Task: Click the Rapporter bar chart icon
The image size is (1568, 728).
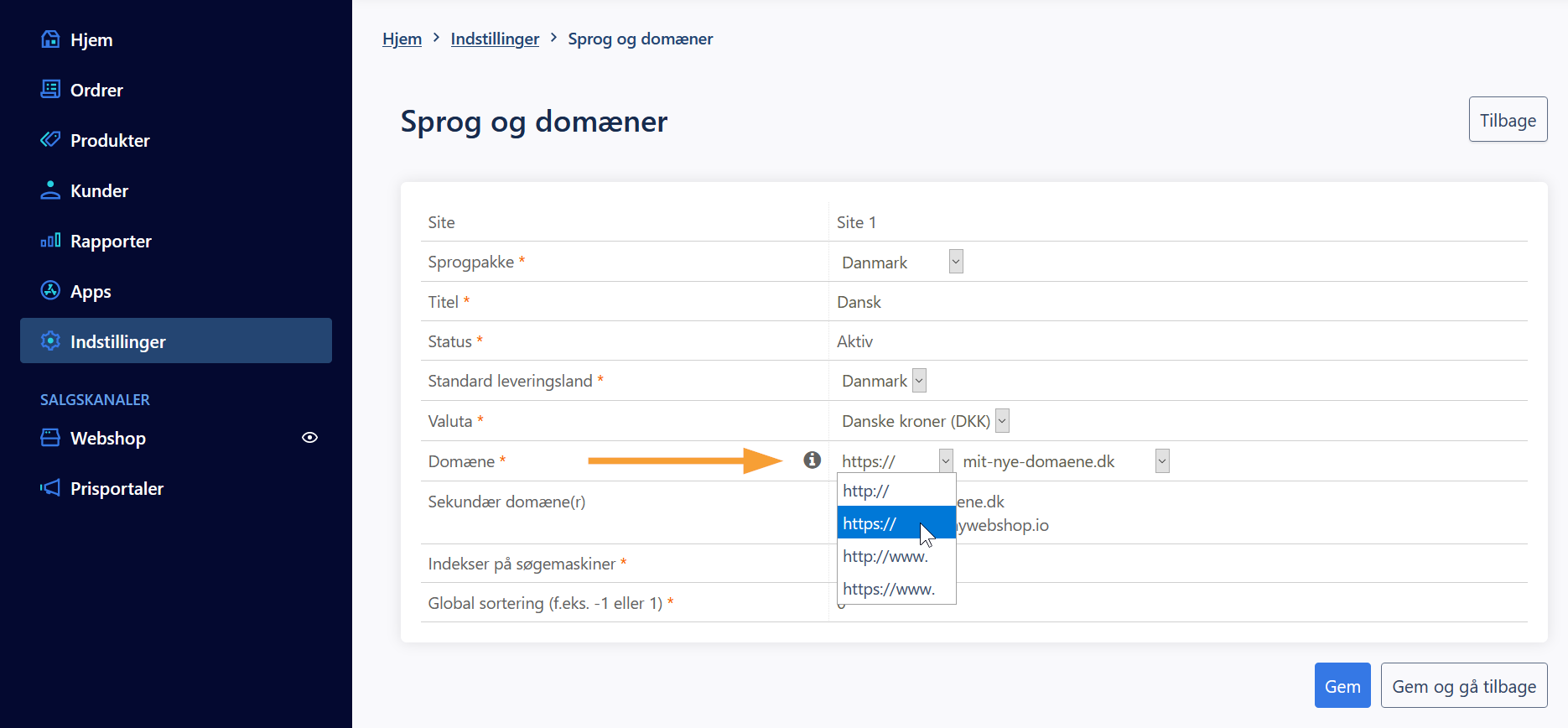Action: coord(50,241)
